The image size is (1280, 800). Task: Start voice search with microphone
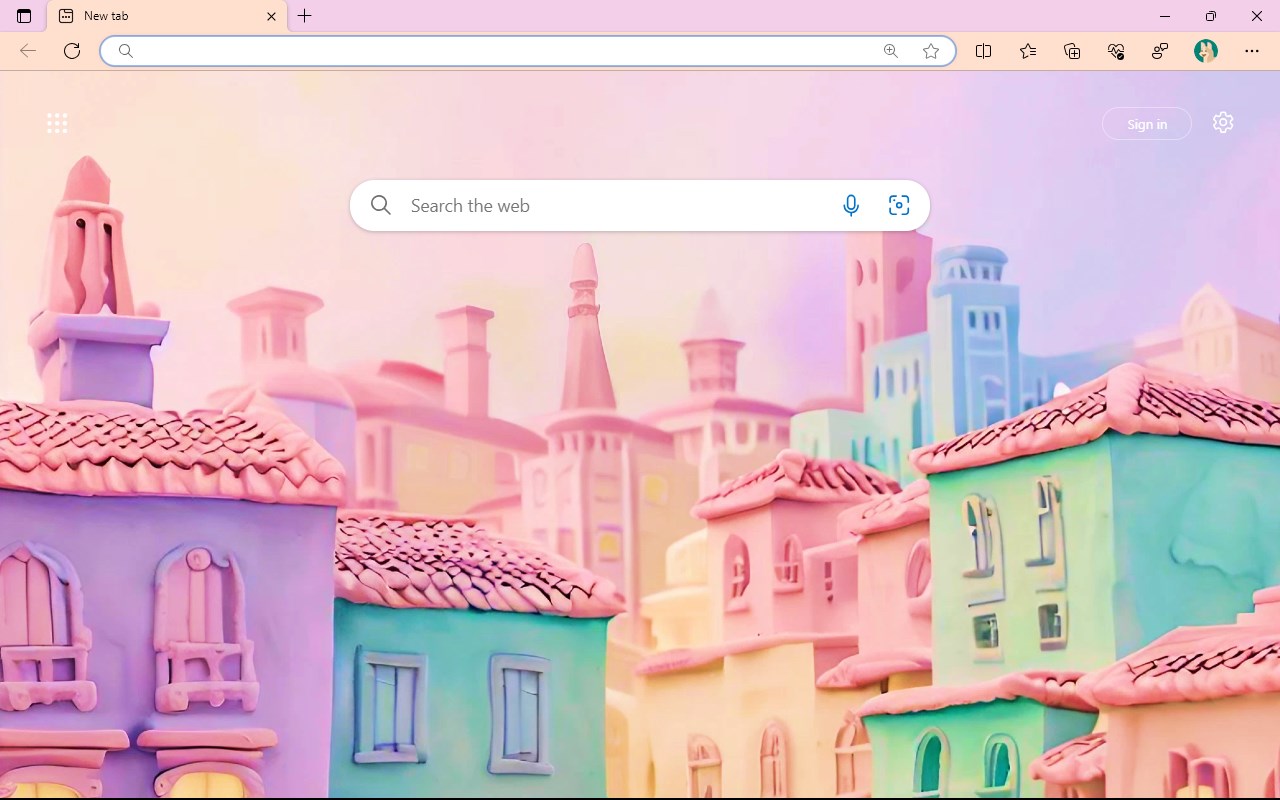coord(851,205)
